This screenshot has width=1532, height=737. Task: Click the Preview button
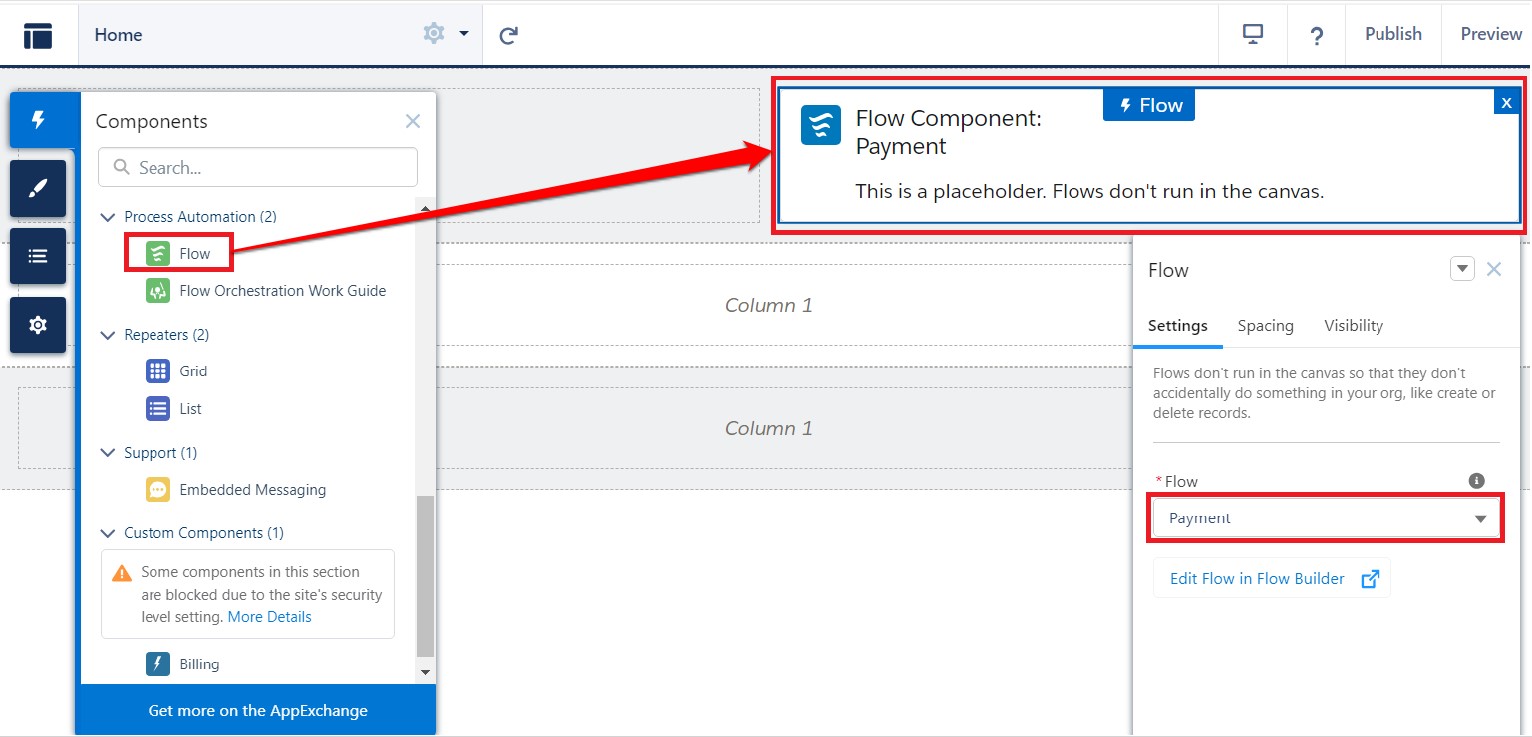click(x=1490, y=34)
